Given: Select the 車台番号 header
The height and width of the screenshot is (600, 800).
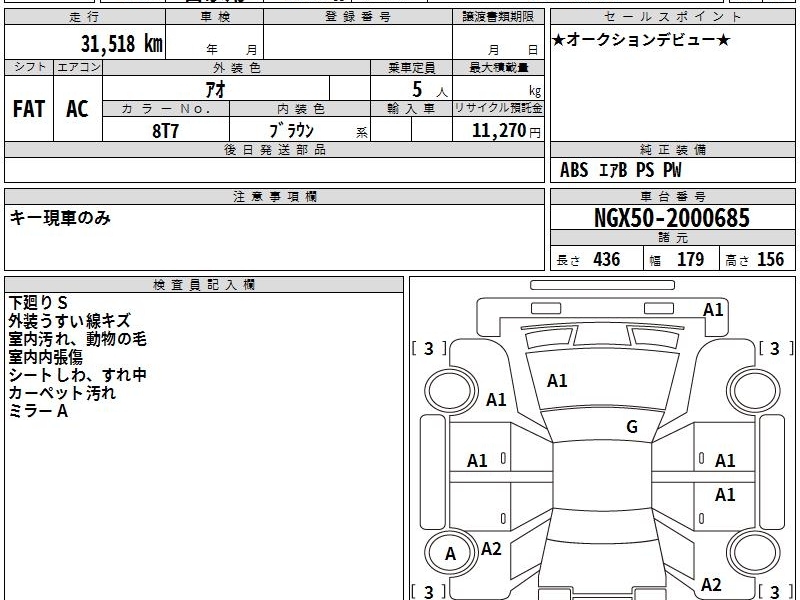Looking at the screenshot, I should pyautogui.click(x=672, y=196).
